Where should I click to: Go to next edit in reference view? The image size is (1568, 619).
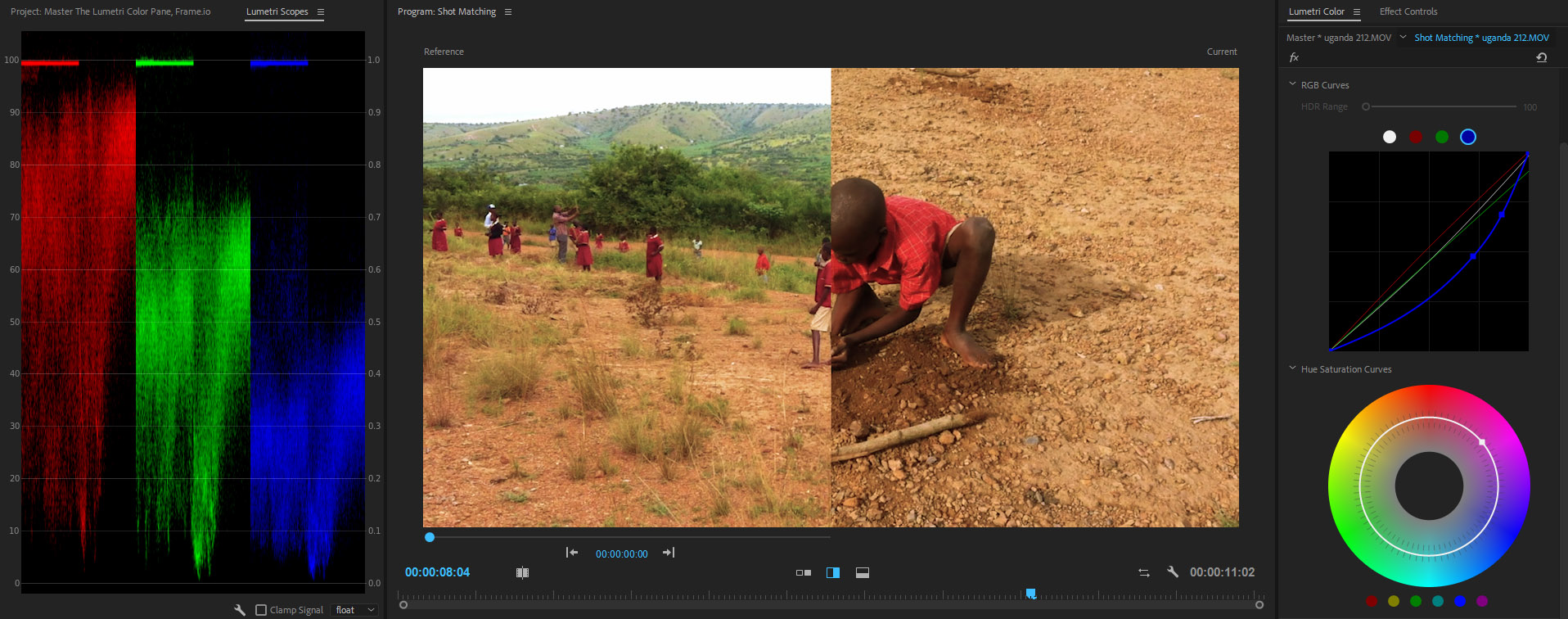click(669, 553)
